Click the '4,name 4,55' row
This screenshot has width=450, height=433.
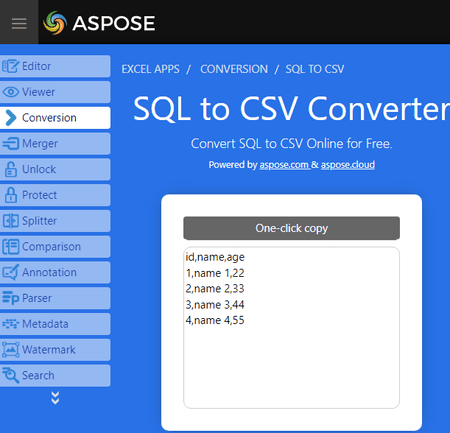click(x=215, y=320)
